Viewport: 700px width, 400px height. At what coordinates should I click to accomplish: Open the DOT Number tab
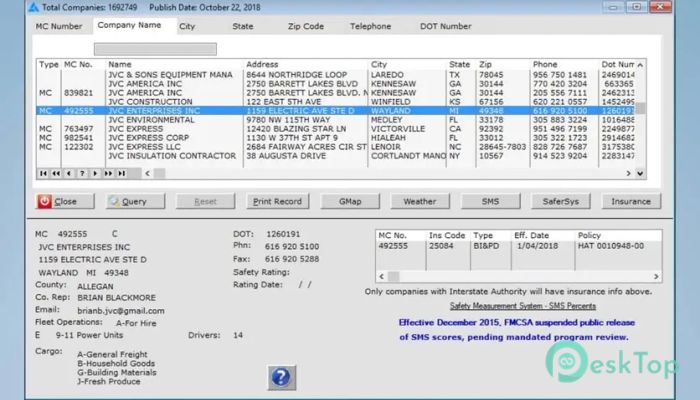pyautogui.click(x=446, y=26)
